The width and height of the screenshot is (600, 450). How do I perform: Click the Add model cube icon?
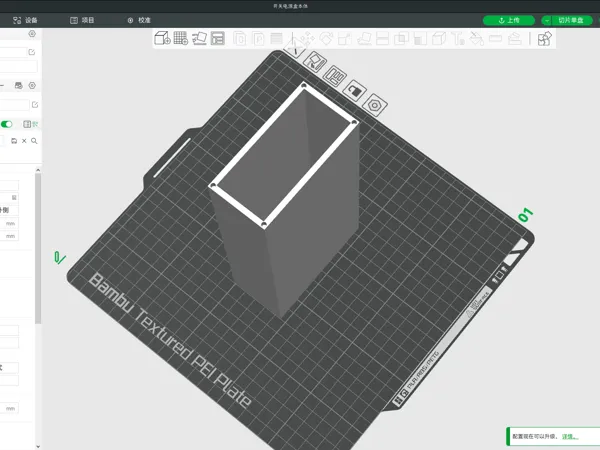[x=162, y=38]
